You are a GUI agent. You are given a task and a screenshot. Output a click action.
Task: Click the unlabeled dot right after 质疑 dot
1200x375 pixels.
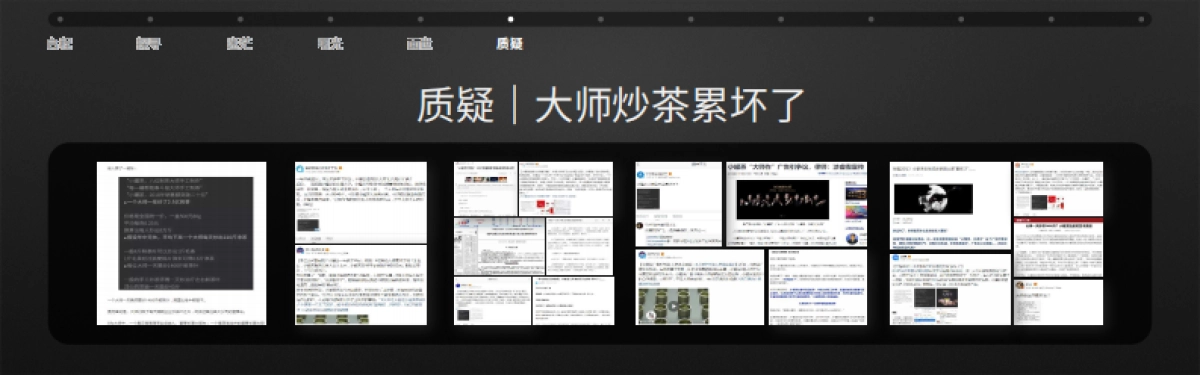click(600, 19)
